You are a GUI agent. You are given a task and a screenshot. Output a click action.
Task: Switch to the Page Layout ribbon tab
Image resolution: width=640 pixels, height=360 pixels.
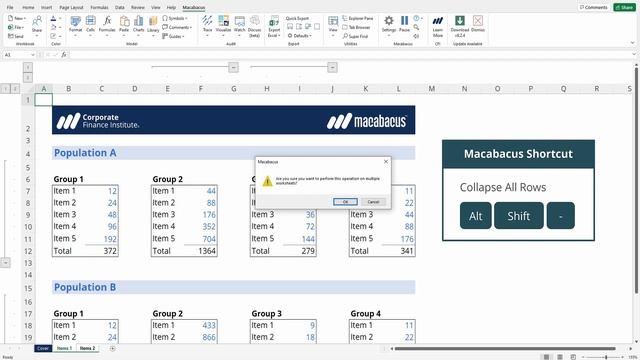[71, 7]
